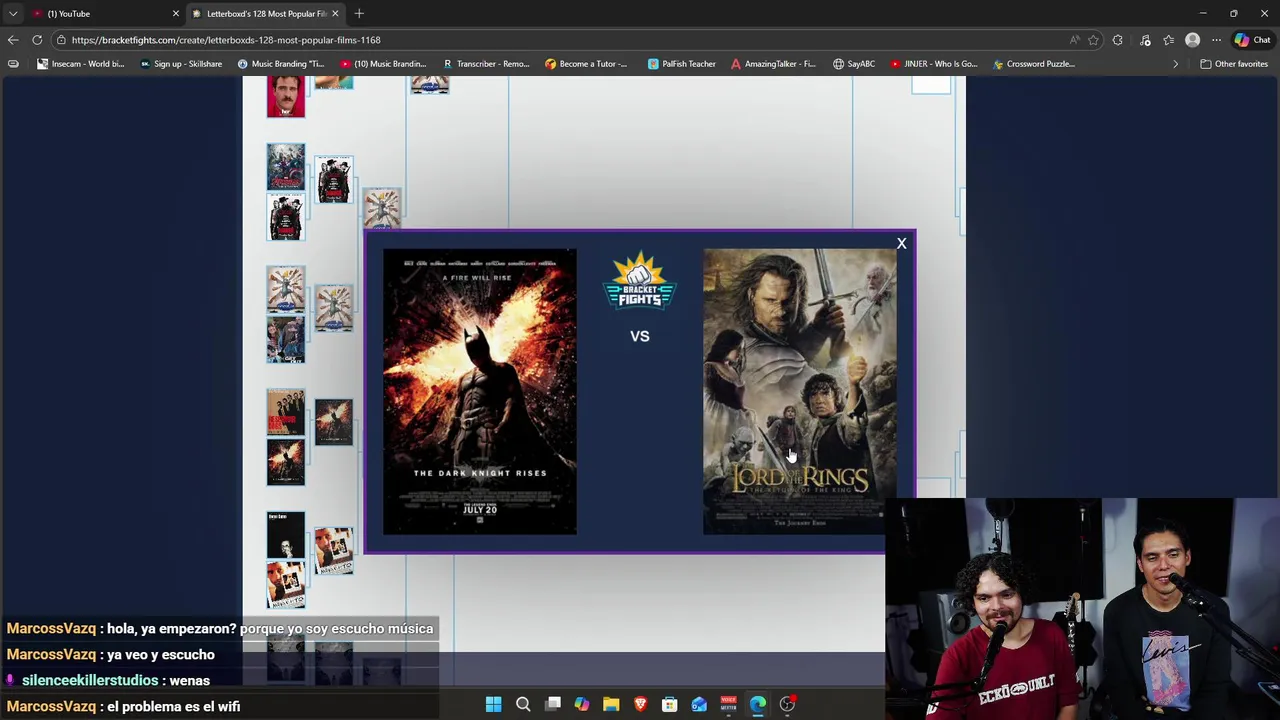
Task: Expand the bookmarks bar overflow chevron
Action: pos(1175,64)
